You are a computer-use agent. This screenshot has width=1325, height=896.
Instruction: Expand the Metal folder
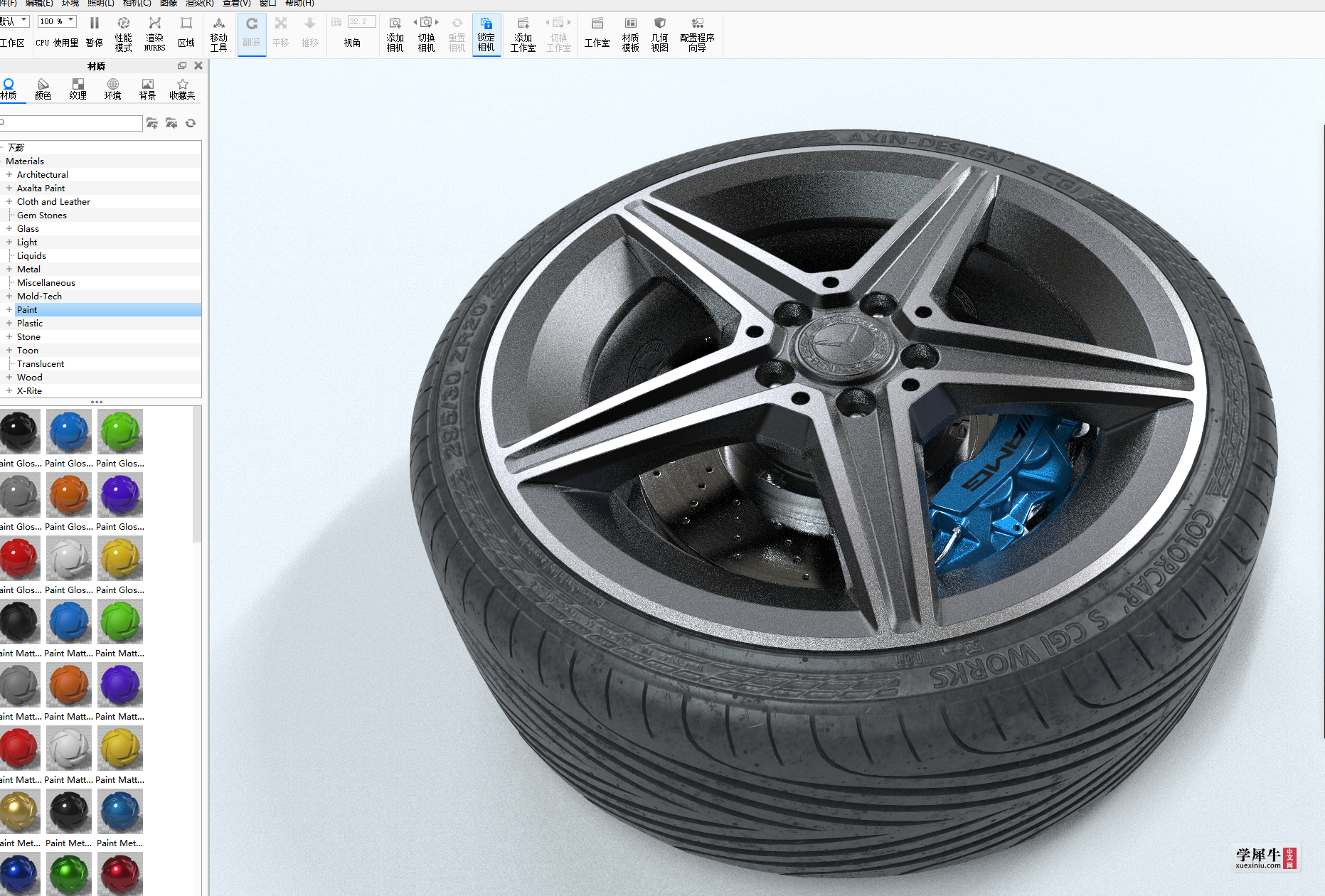click(x=9, y=269)
